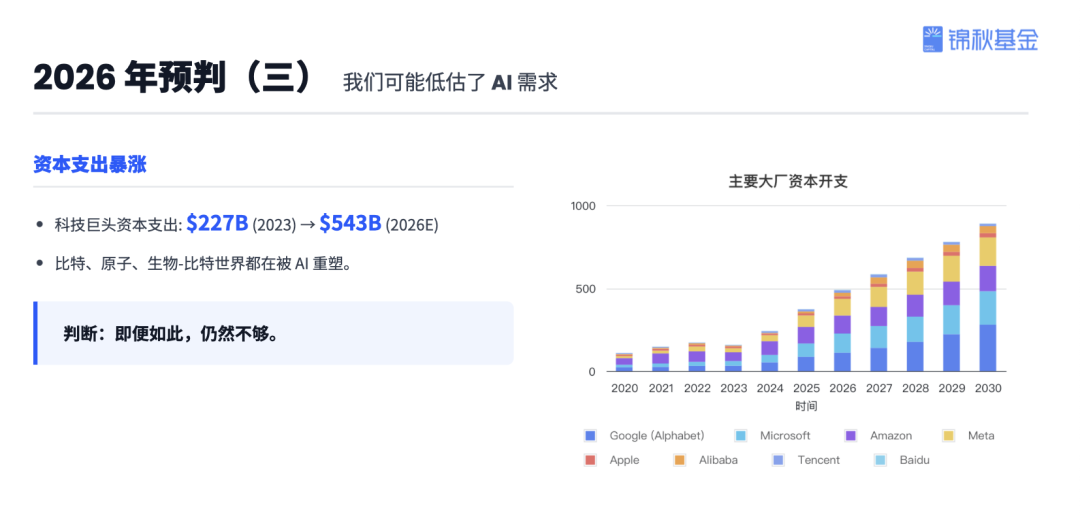Click the 判断：即便如此，仍然不够 callout box
This screenshot has width=1080, height=515.
tap(273, 333)
